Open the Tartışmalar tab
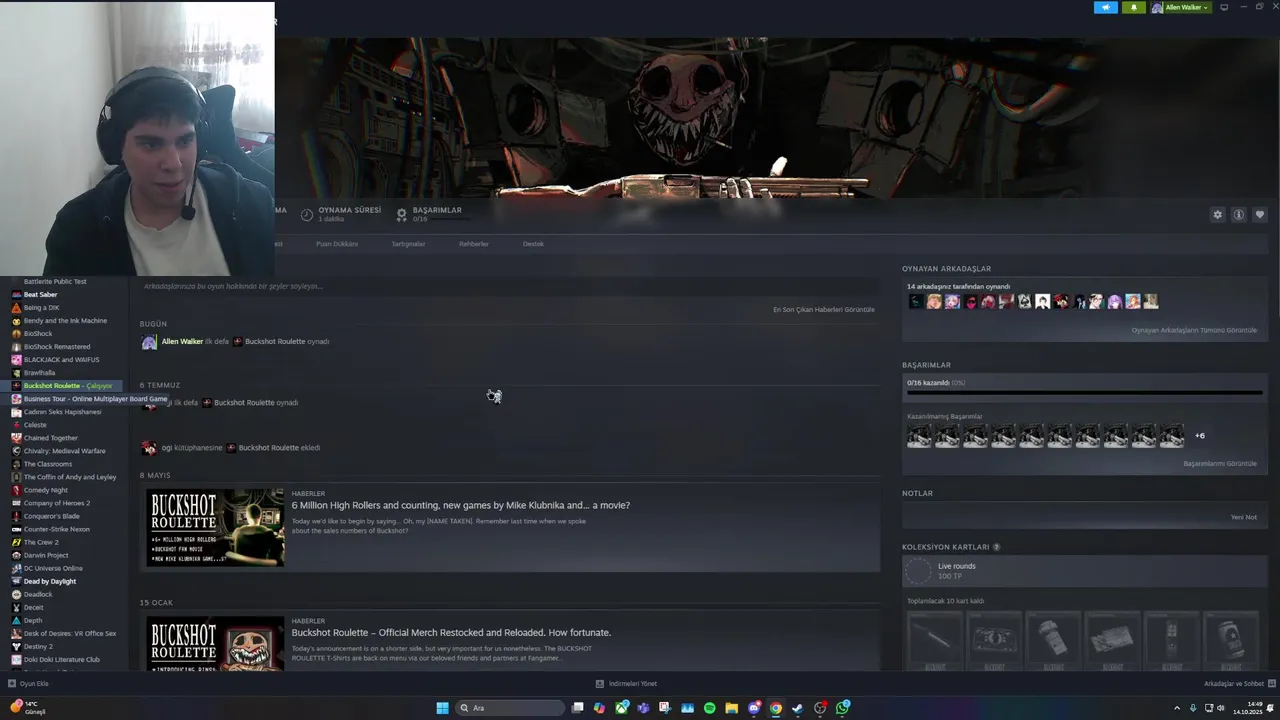The width and height of the screenshot is (1280, 720). point(408,244)
